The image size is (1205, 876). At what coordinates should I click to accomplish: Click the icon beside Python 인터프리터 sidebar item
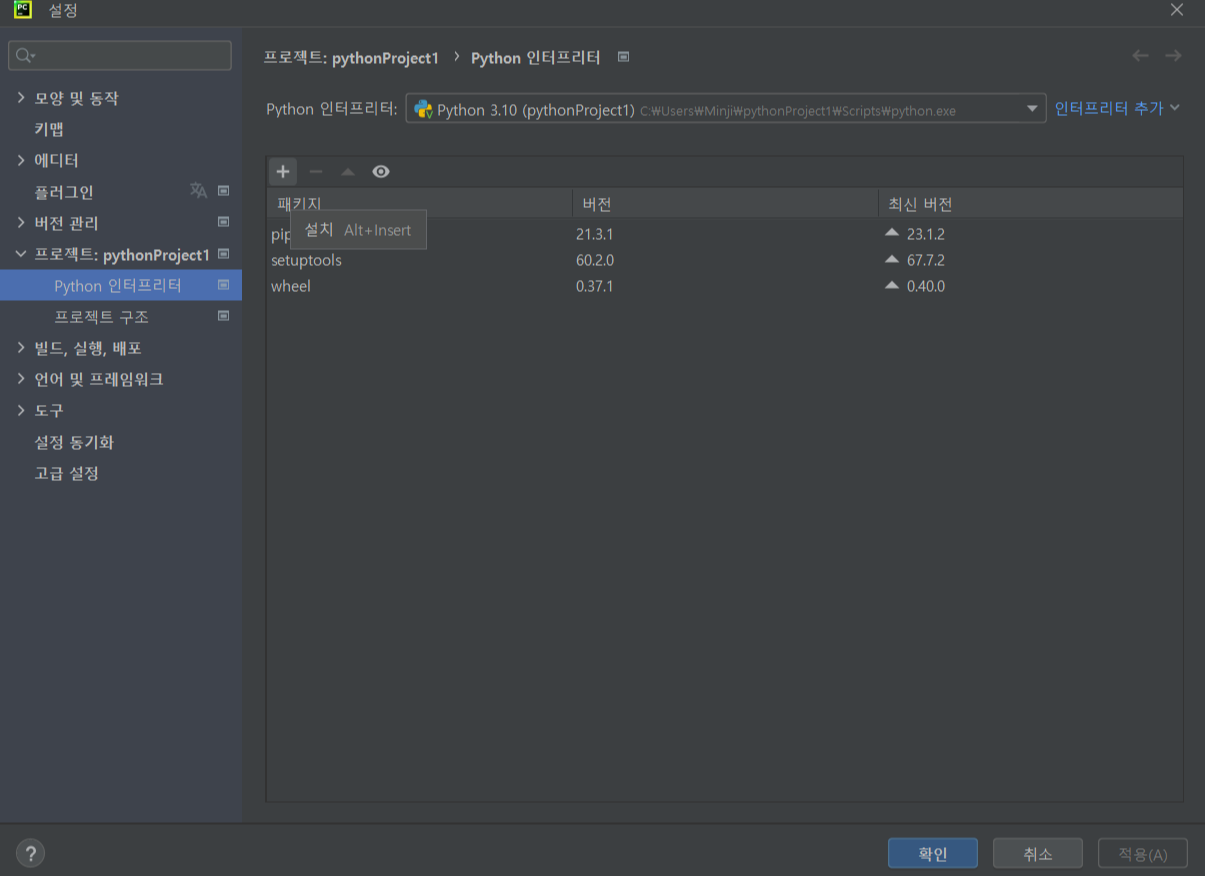[223, 285]
